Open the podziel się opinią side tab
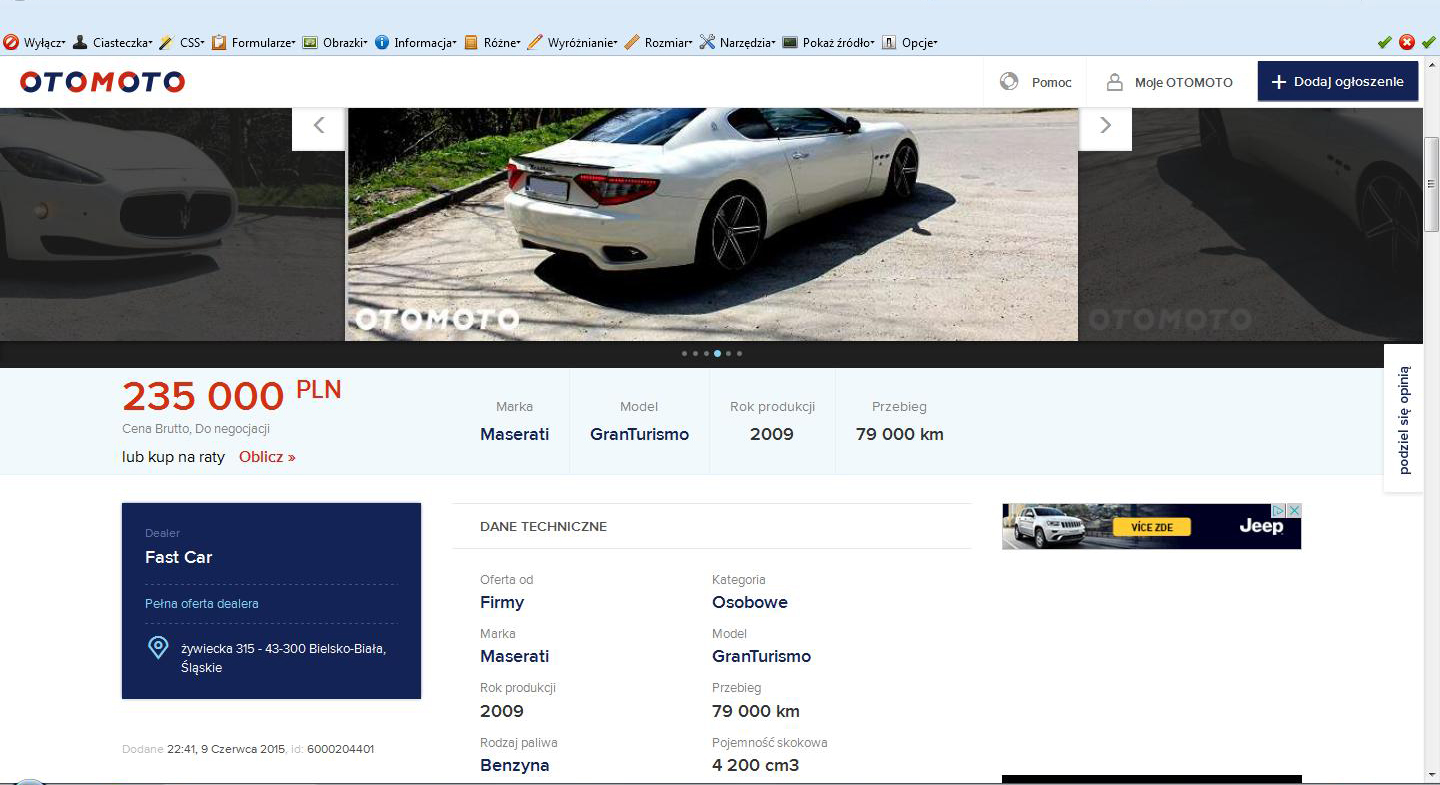This screenshot has width=1440, height=785. pos(1404,419)
